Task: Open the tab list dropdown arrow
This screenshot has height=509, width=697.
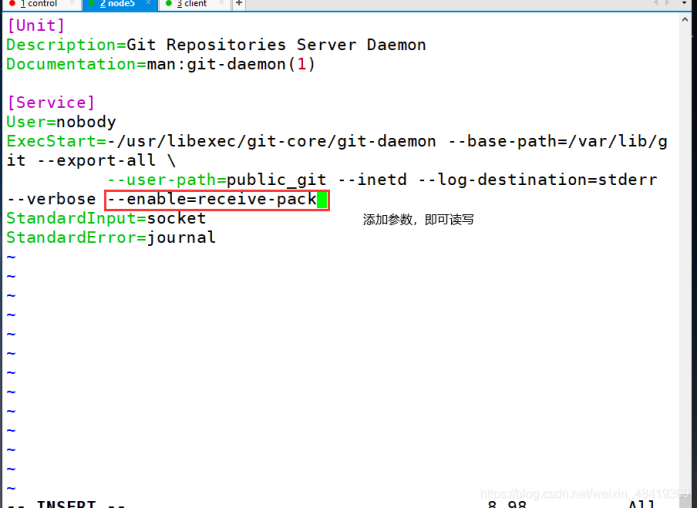Action: tap(685, 3)
